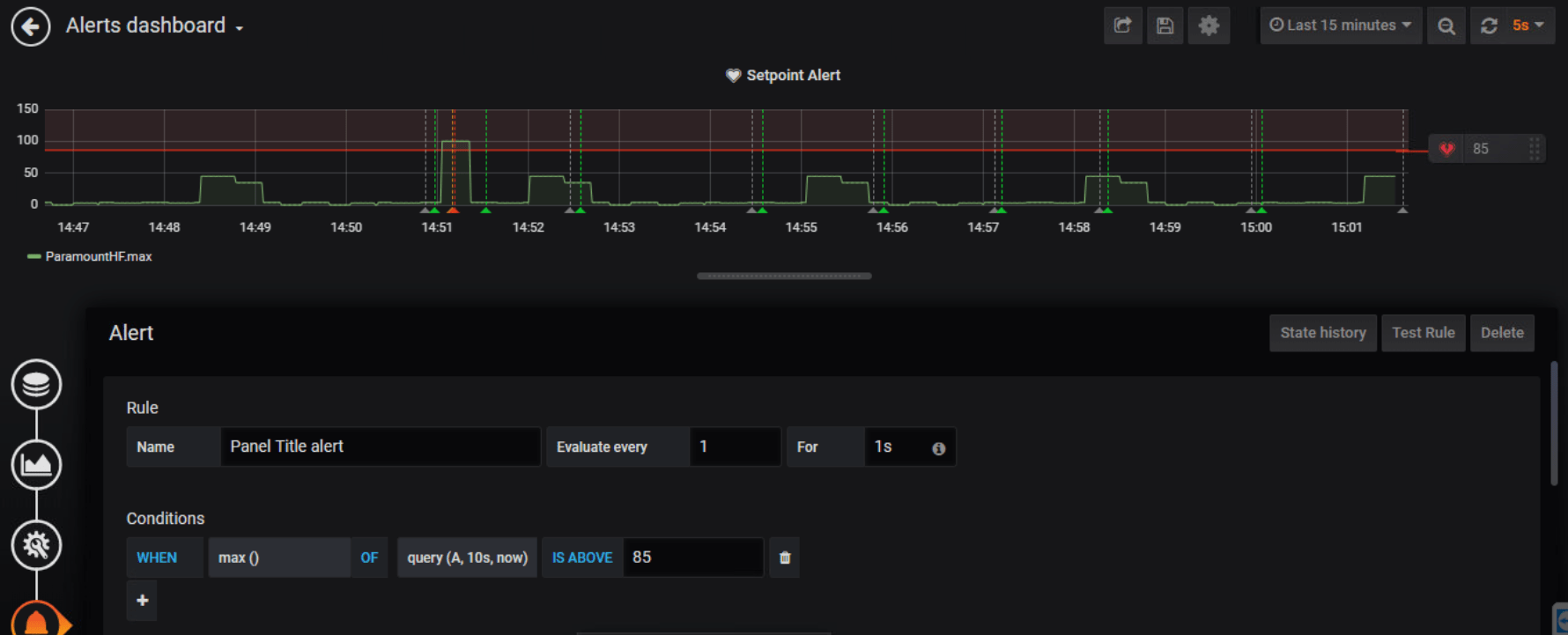Delete the condition with trash icon
The image size is (1568, 635).
785,557
